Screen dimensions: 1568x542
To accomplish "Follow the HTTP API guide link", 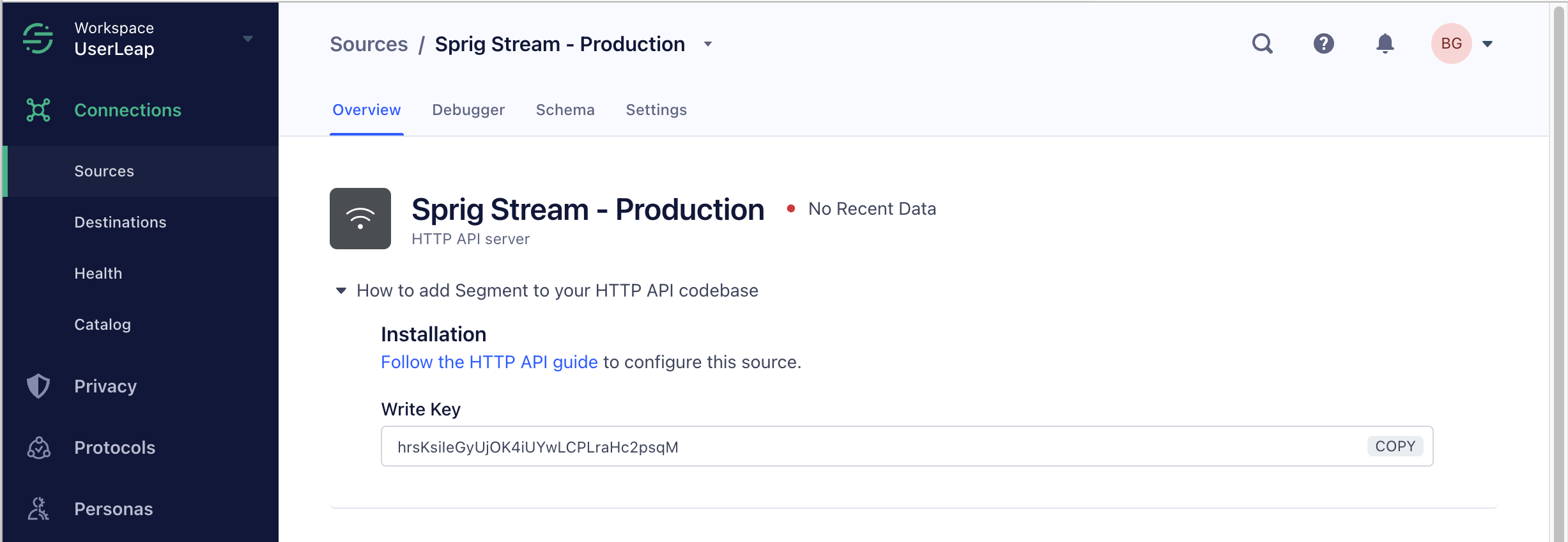I will click(x=489, y=362).
